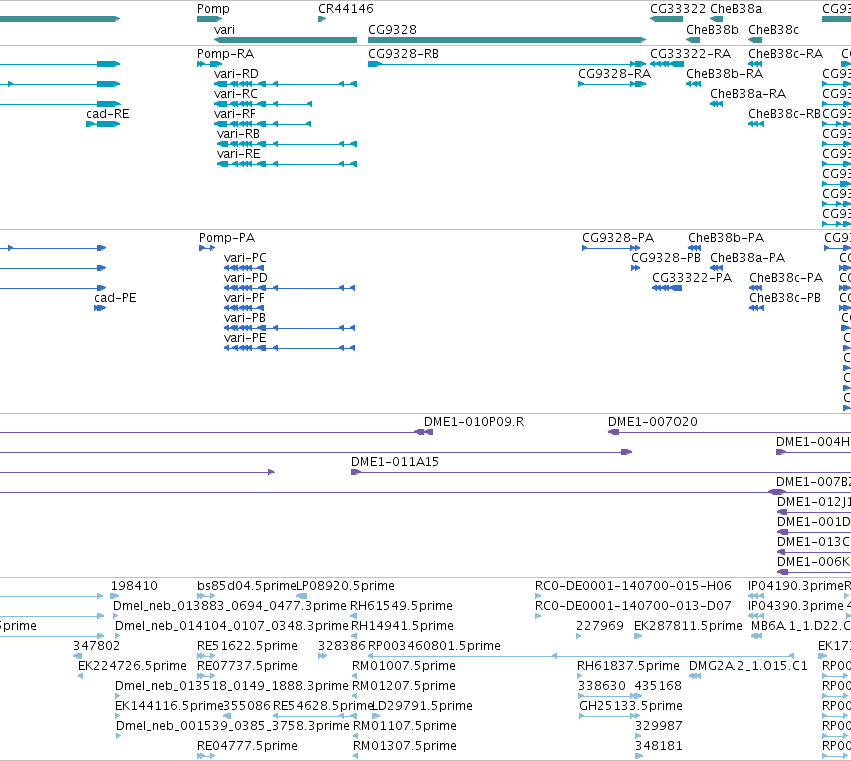The width and height of the screenshot is (851, 761).
Task: Click protein vari-PC
Action: pyautogui.click(x=245, y=258)
